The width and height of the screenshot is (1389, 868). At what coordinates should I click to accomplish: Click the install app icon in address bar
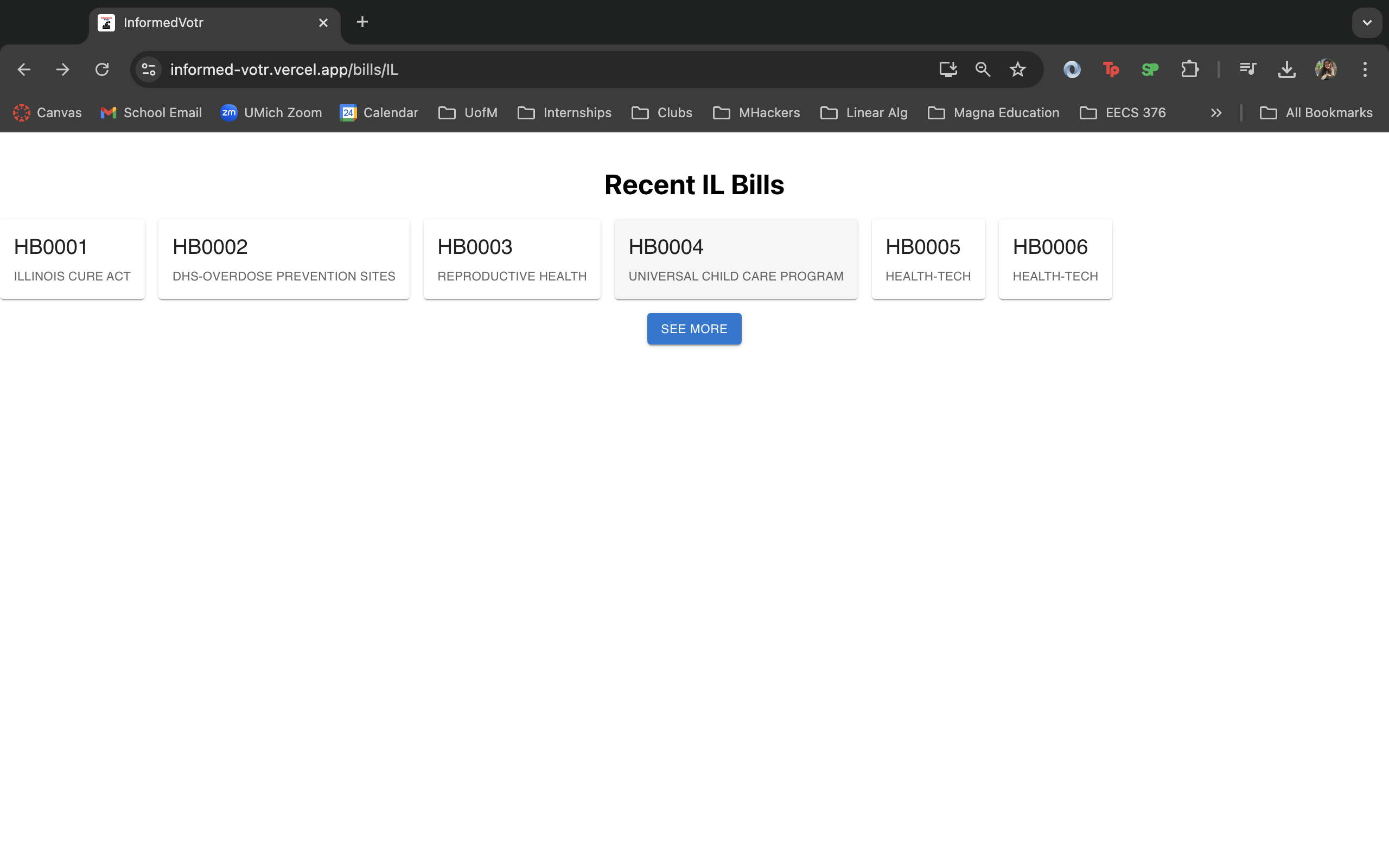[x=948, y=69]
